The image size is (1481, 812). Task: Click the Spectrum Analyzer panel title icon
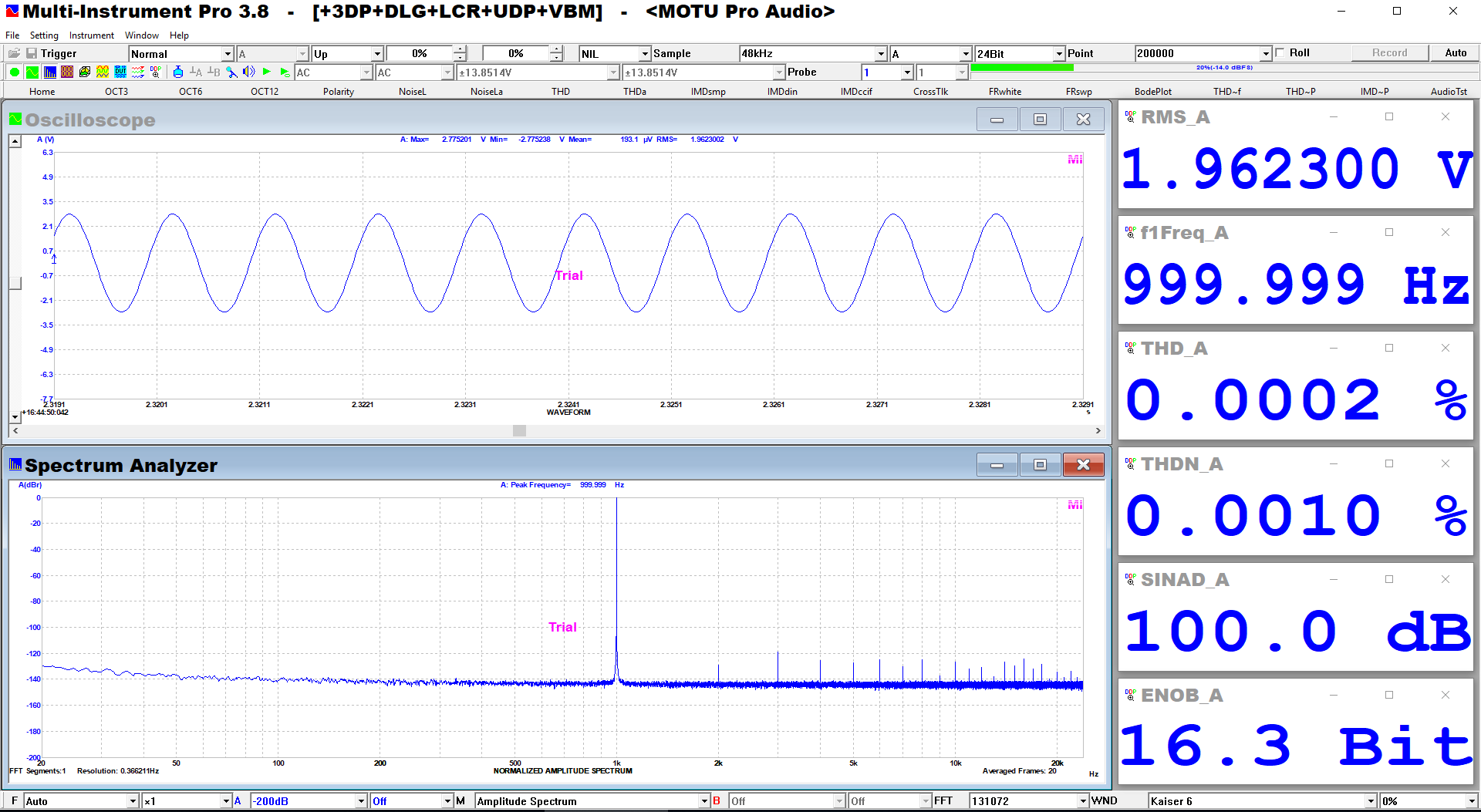click(x=15, y=464)
